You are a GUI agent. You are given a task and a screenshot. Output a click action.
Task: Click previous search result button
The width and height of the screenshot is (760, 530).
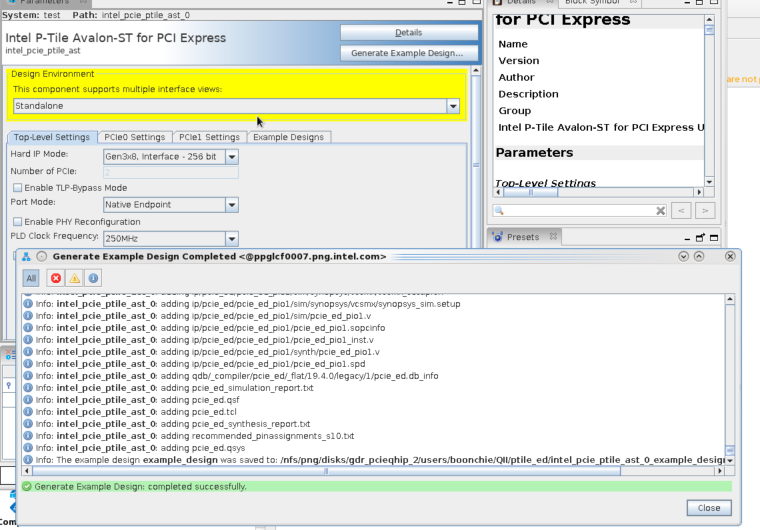tap(681, 210)
